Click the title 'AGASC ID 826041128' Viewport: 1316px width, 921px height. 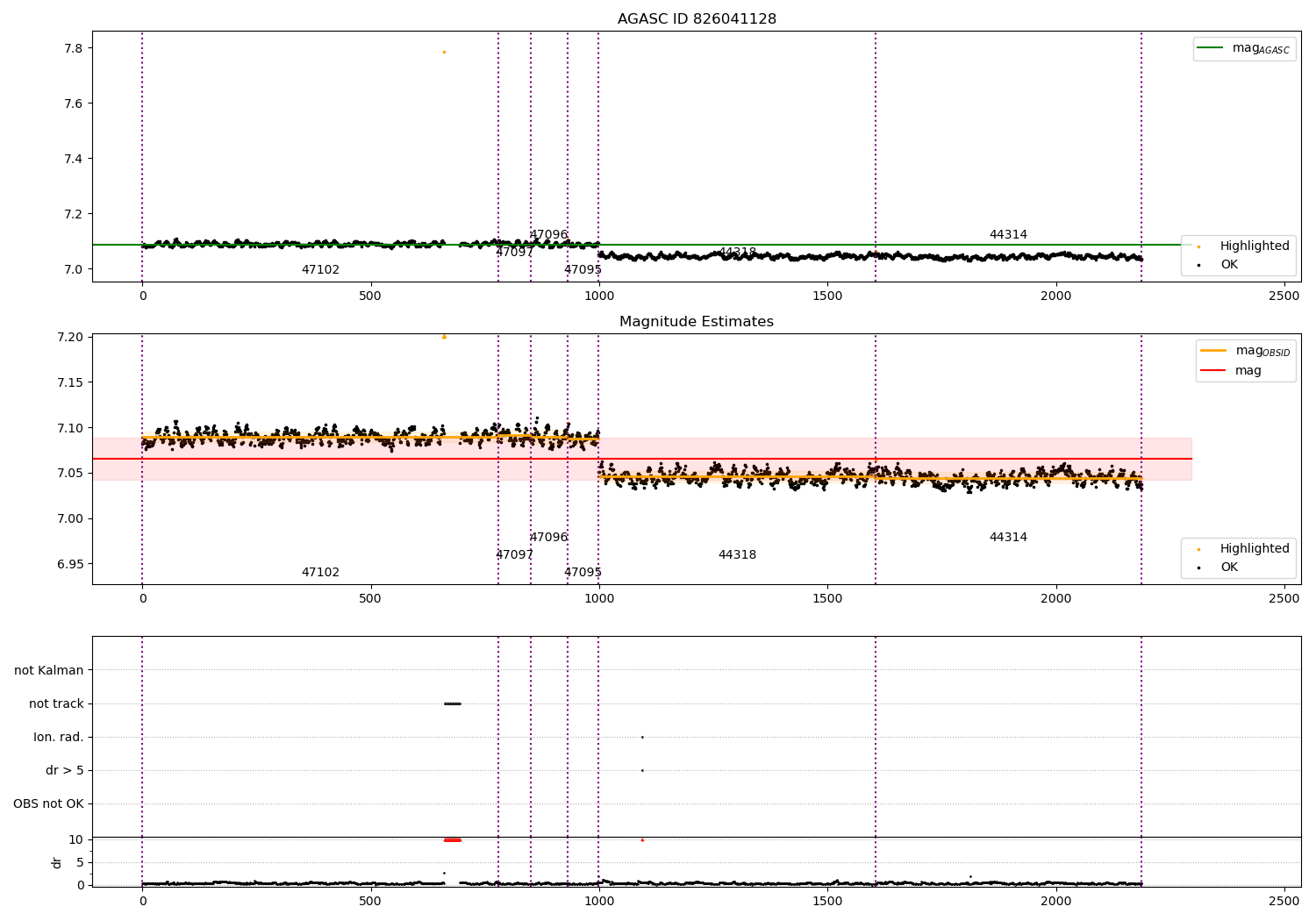[697, 19]
